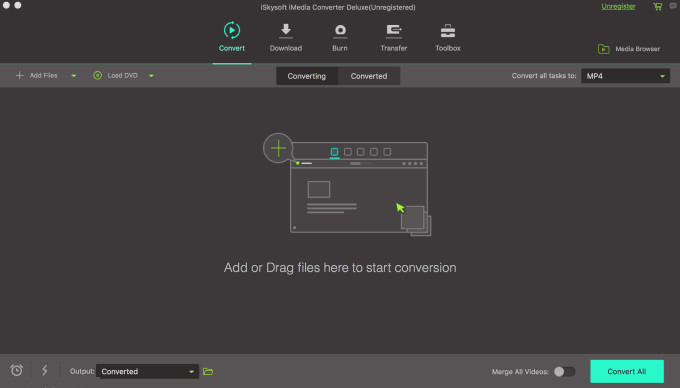
Task: Click the Convert All button
Action: tap(627, 372)
